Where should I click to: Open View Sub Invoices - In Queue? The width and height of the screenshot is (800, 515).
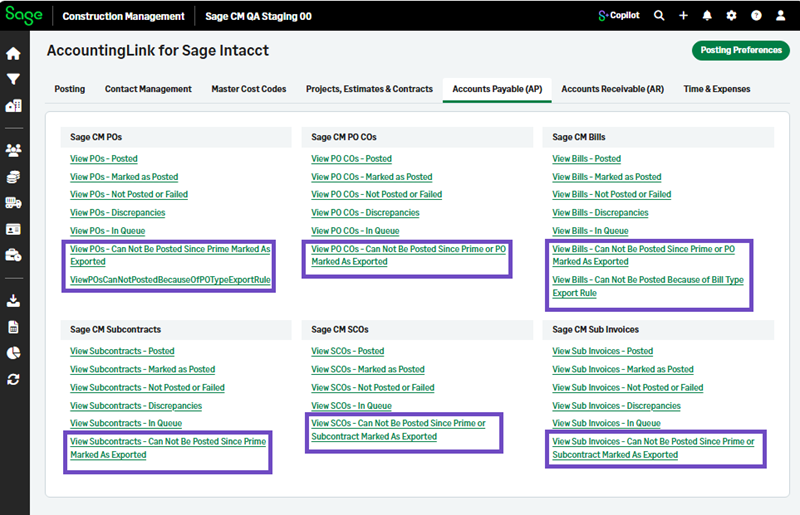coord(606,423)
